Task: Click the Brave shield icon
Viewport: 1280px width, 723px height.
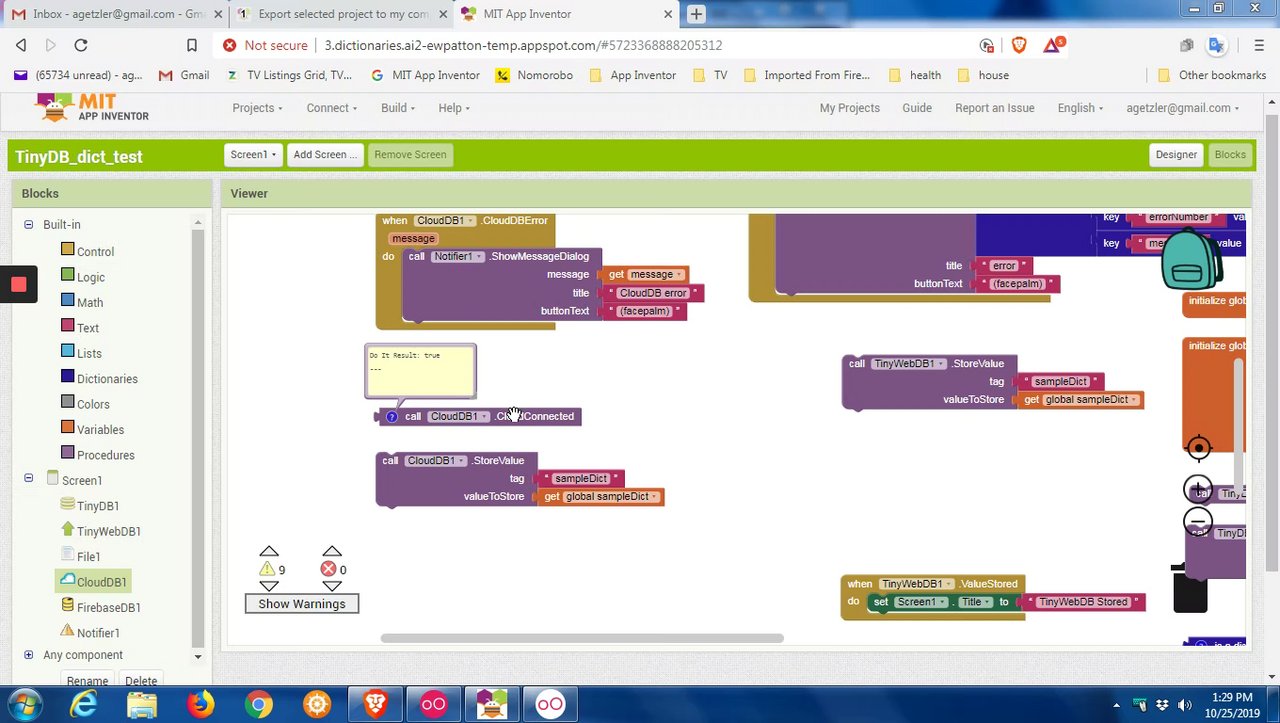Action: tap(1019, 45)
